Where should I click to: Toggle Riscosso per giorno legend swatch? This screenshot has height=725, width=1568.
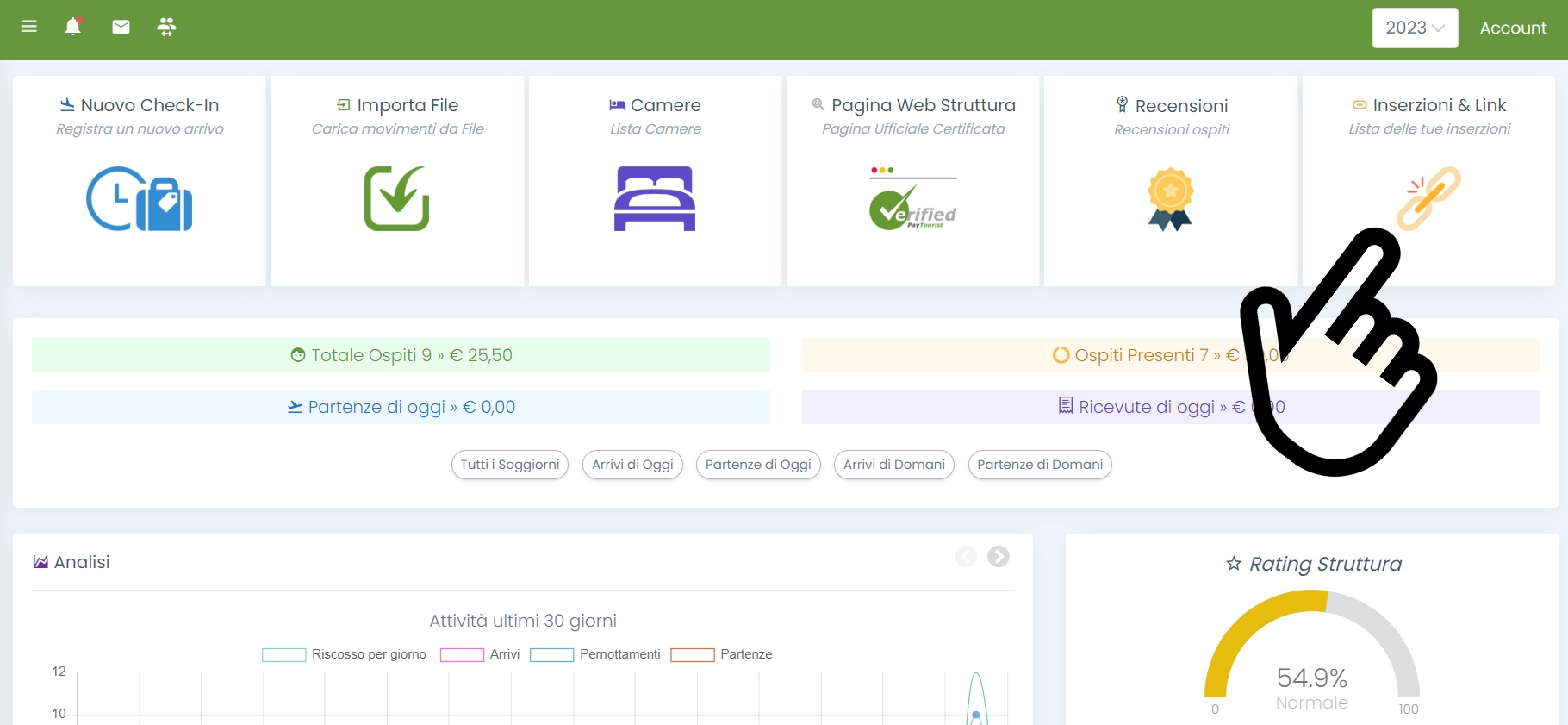(x=283, y=654)
